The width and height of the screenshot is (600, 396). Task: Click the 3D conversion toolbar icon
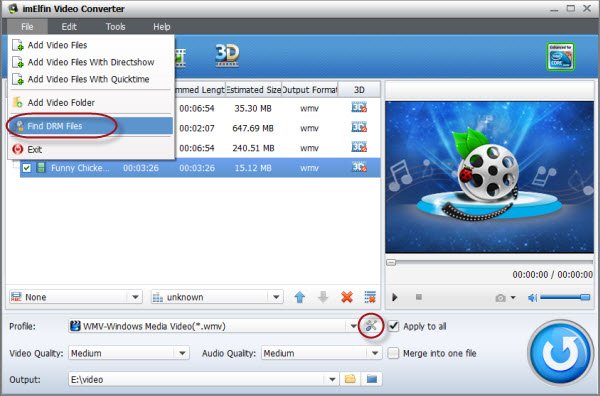(227, 56)
